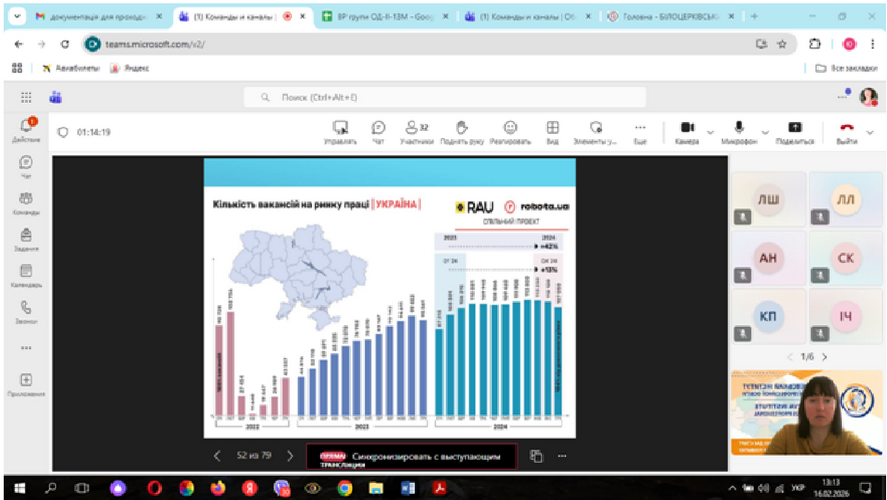Open the Chat panel in meeting toolbar
887x500 pixels.
pyautogui.click(x=379, y=131)
